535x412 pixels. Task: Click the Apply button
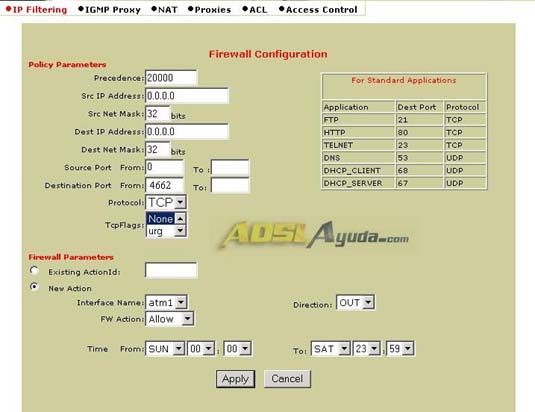point(235,379)
